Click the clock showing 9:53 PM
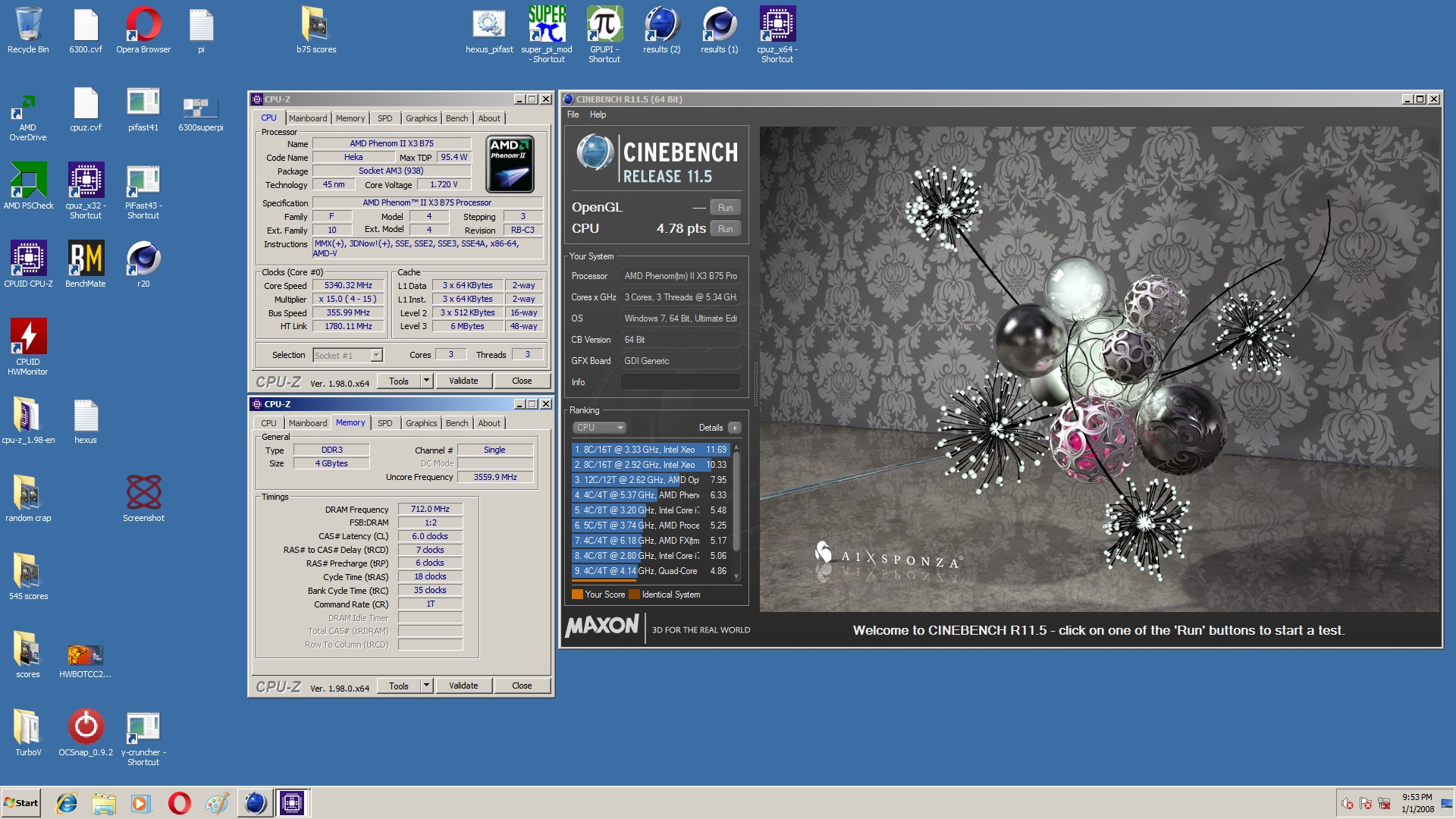 [x=1417, y=797]
